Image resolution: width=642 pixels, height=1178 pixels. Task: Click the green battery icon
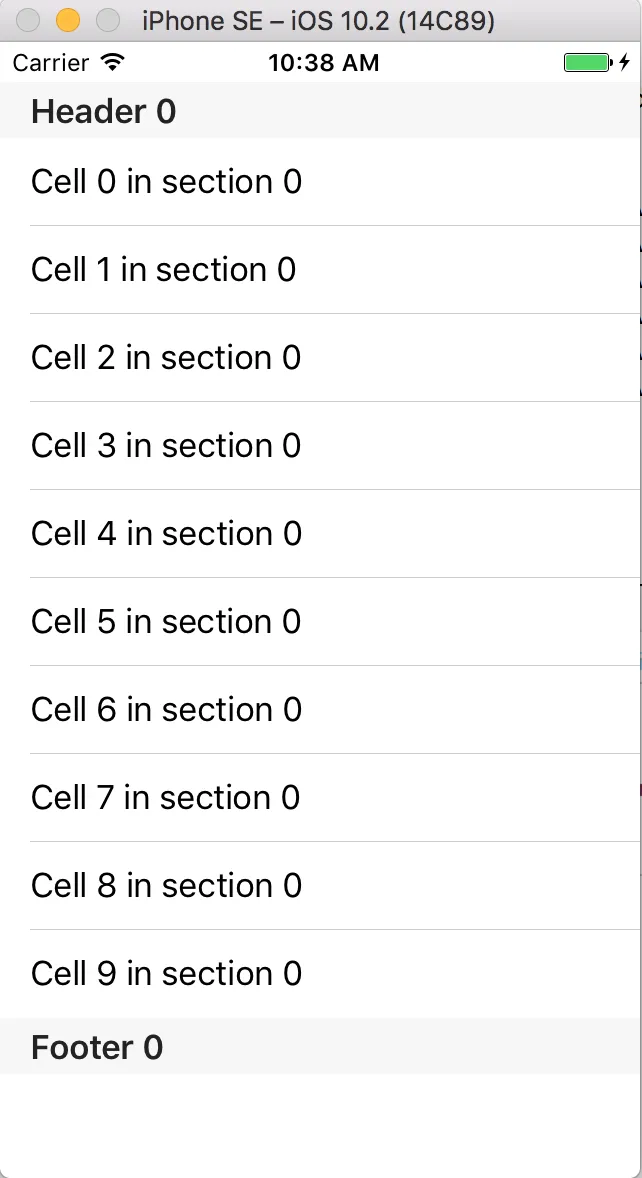pos(587,63)
